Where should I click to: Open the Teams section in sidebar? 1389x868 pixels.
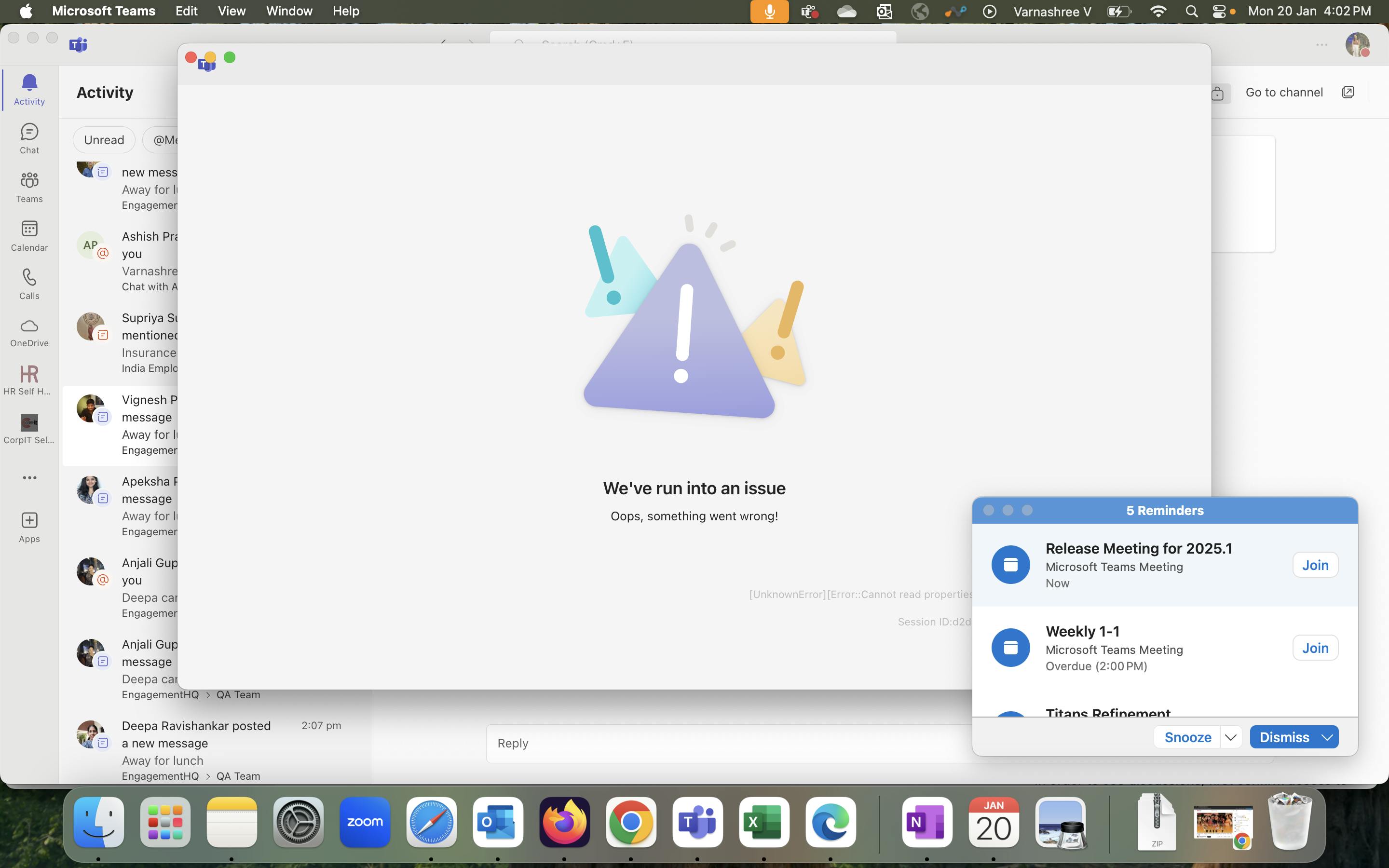(x=29, y=188)
